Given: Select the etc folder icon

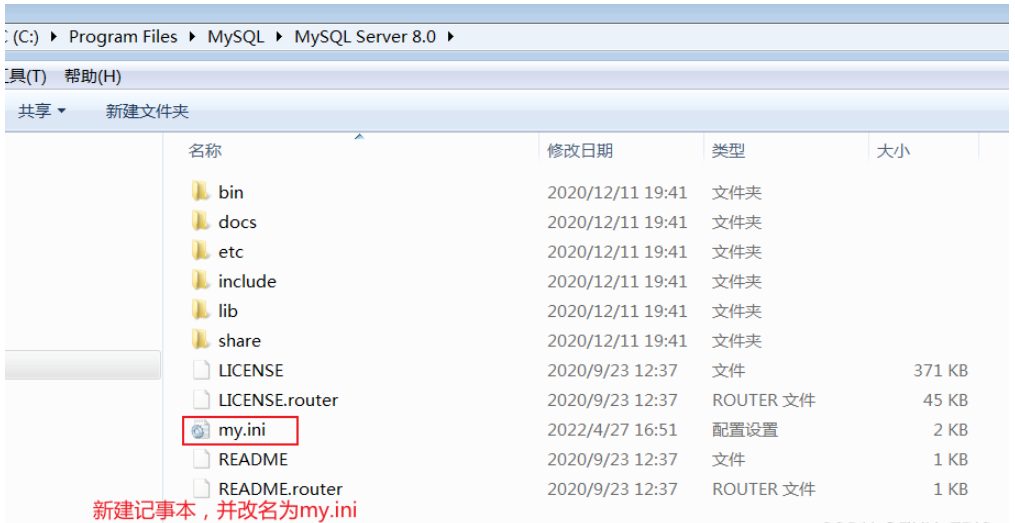Looking at the screenshot, I should (x=201, y=251).
